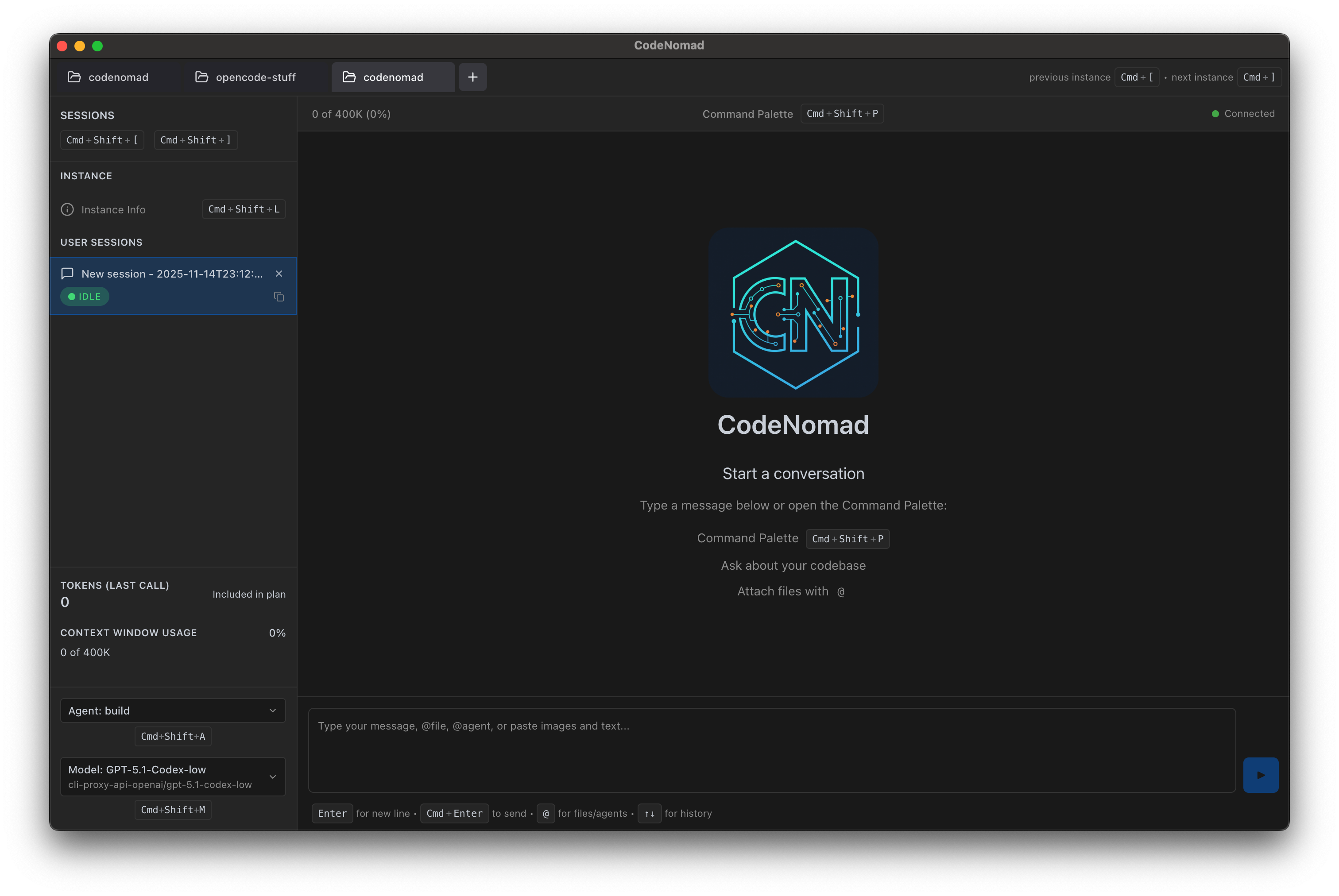
Task: Close the New session with X icon
Action: tap(279, 274)
